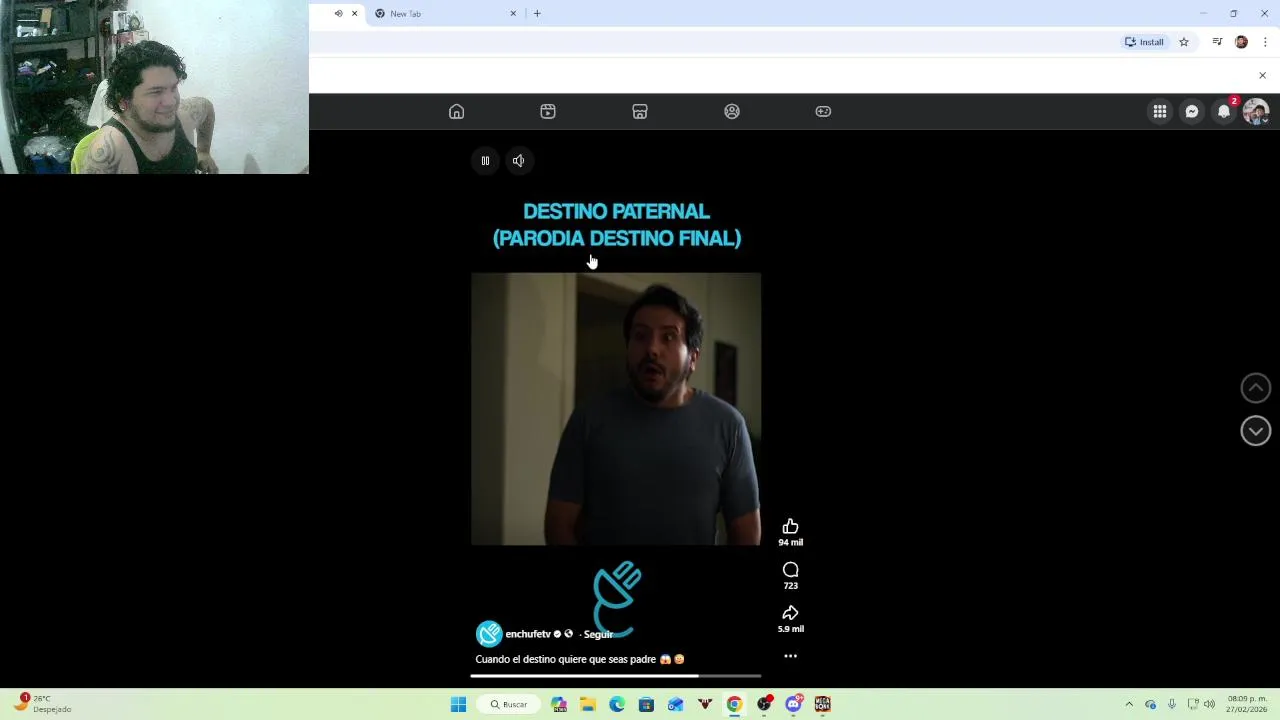
Task: Open the three-dot options on the reel
Action: (x=790, y=656)
